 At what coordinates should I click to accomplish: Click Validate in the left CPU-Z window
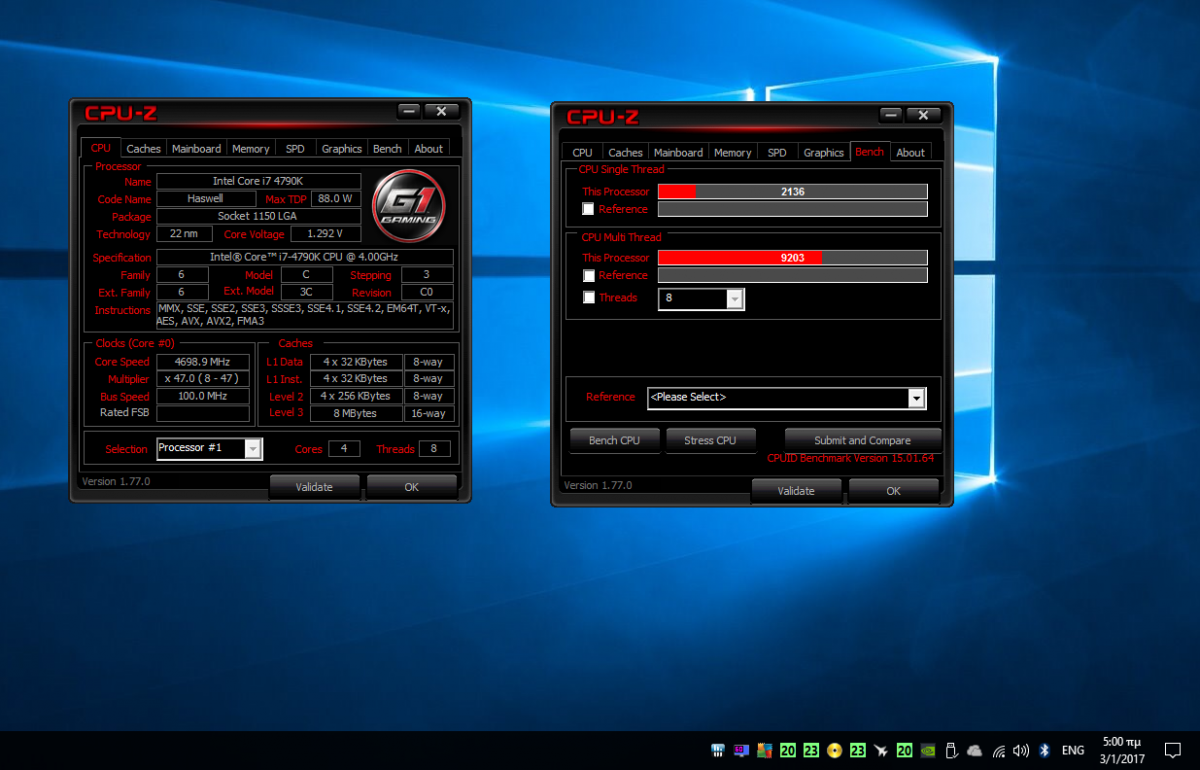click(314, 487)
